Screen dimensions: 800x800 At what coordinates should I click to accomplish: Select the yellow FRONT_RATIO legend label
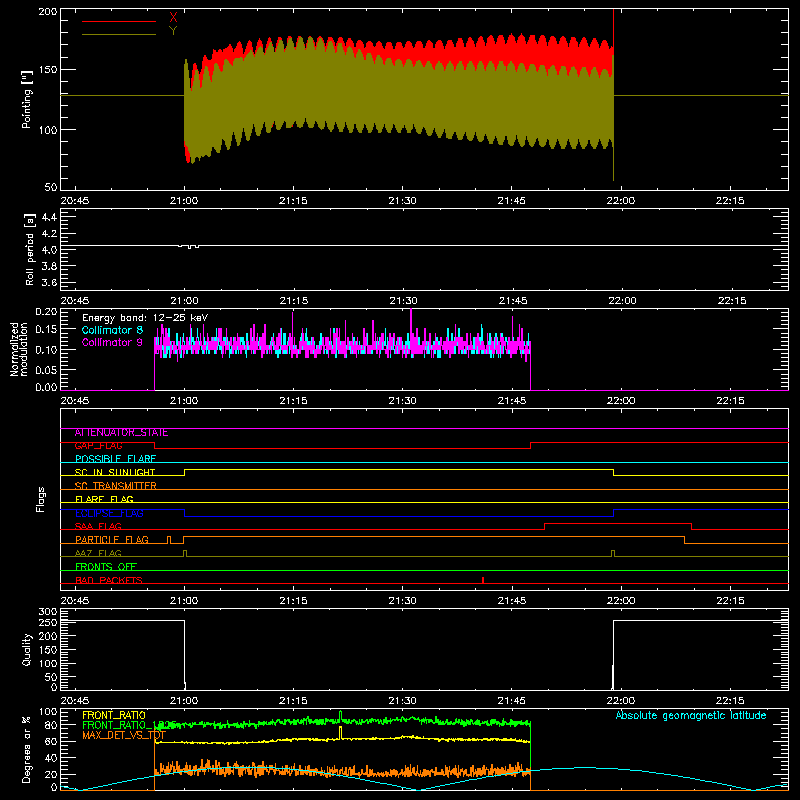click(x=114, y=715)
